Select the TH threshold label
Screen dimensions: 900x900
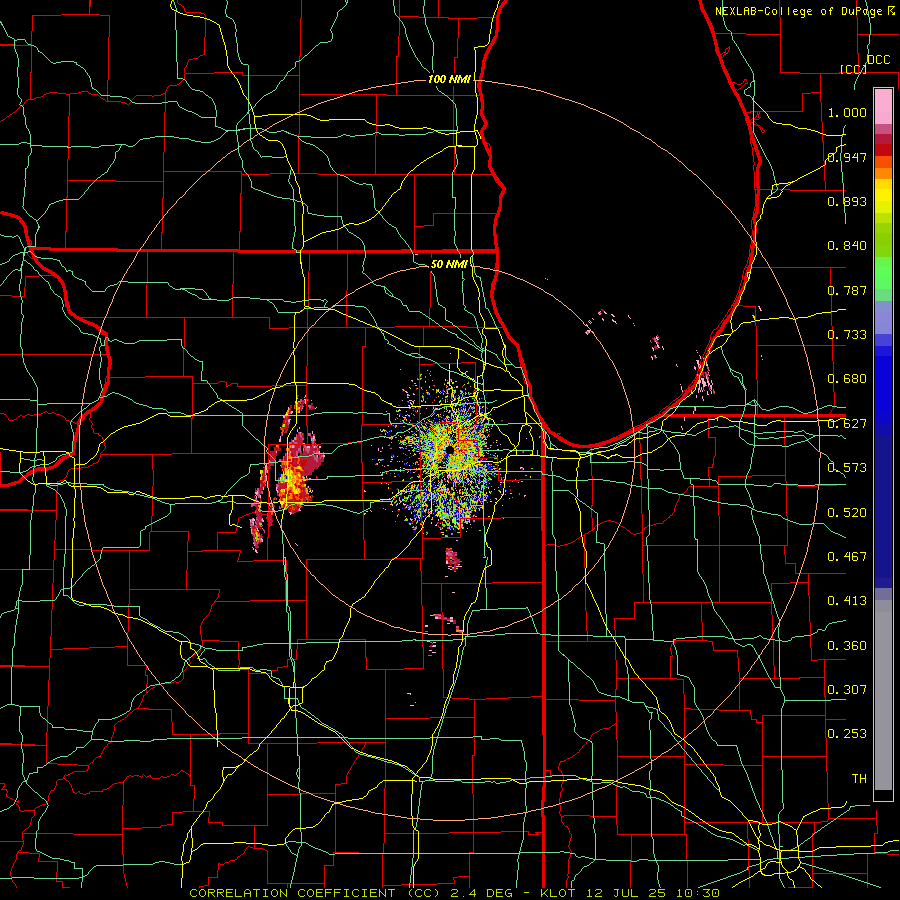tap(859, 778)
